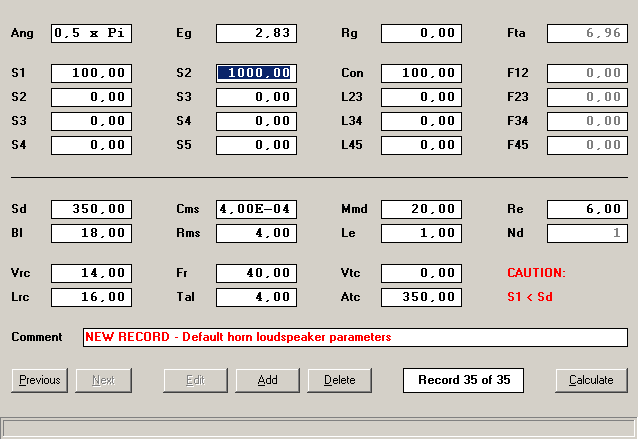Select the Le field showing 1,00
Screen dimensions: 638x440
[422, 233]
